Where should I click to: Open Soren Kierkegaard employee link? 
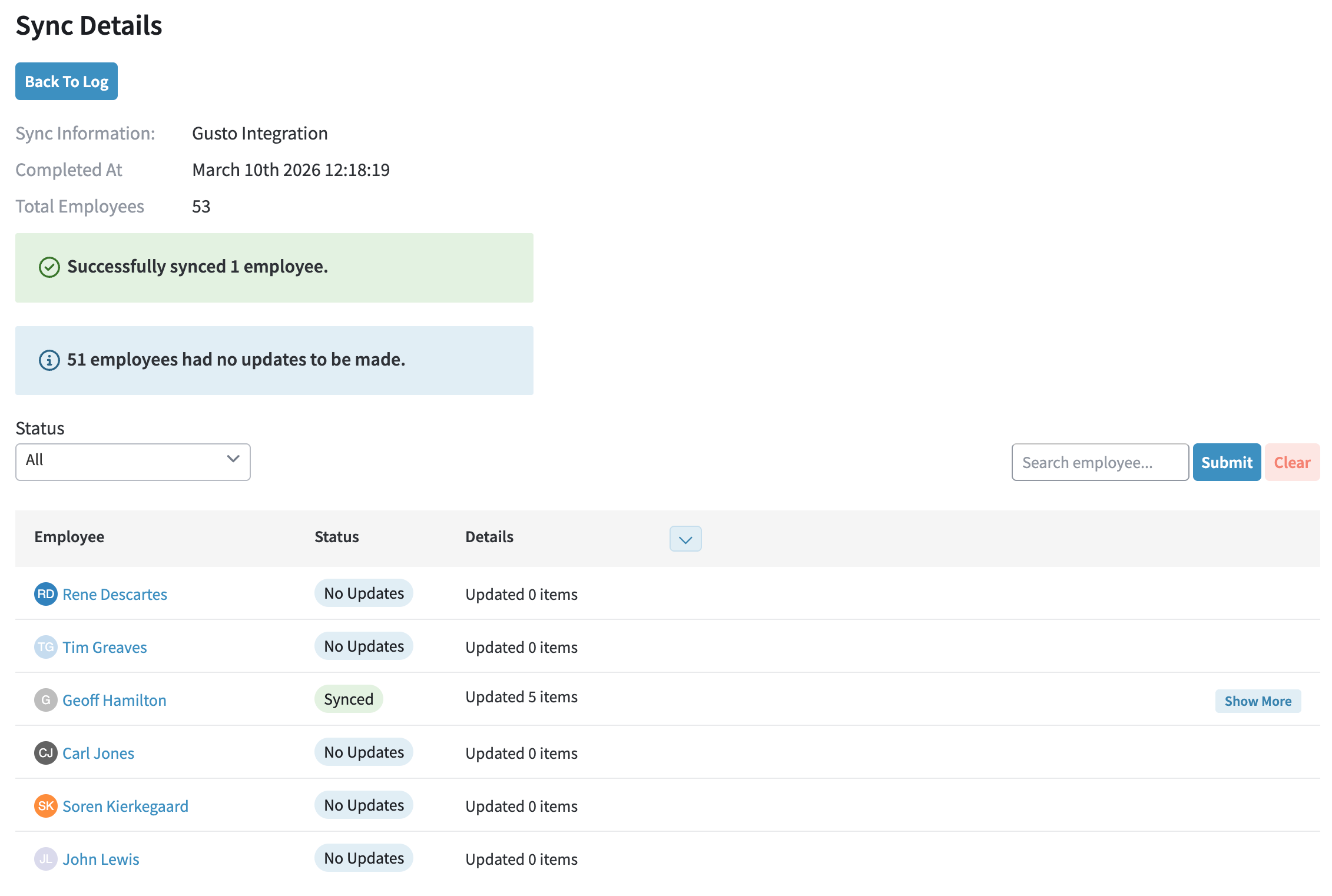pos(125,807)
